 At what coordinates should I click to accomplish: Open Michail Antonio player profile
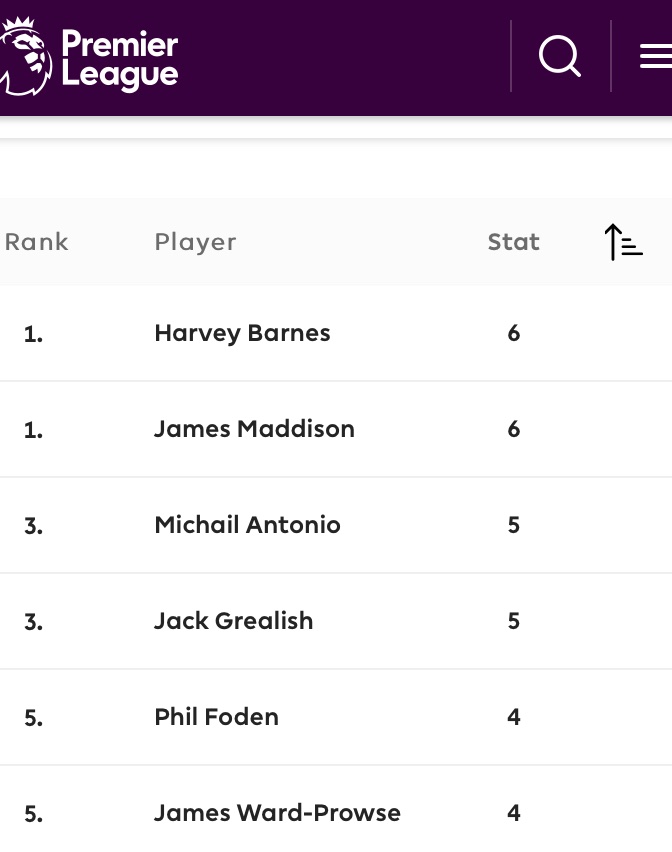click(x=247, y=525)
